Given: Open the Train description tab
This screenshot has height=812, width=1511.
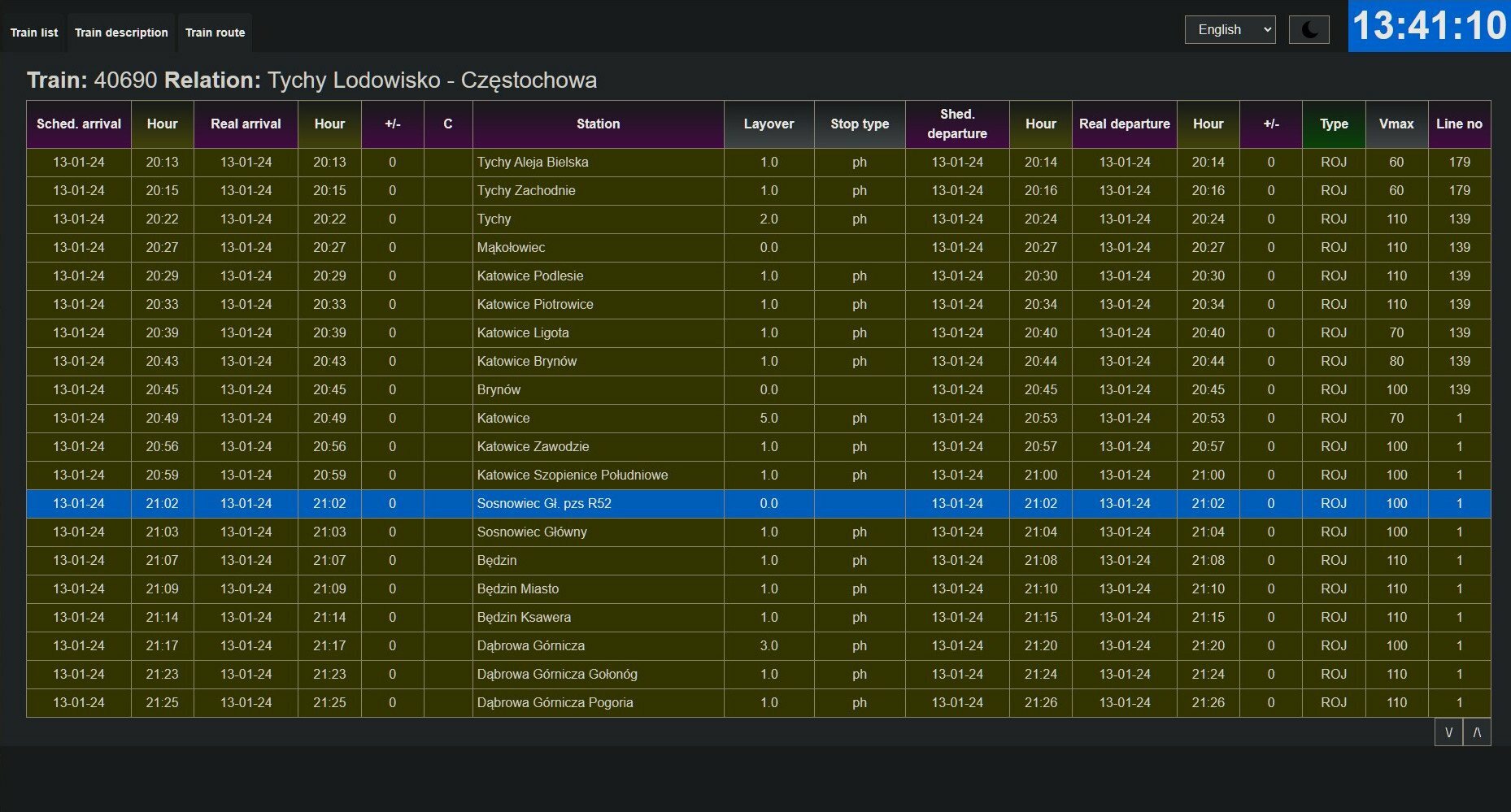Looking at the screenshot, I should point(121,33).
